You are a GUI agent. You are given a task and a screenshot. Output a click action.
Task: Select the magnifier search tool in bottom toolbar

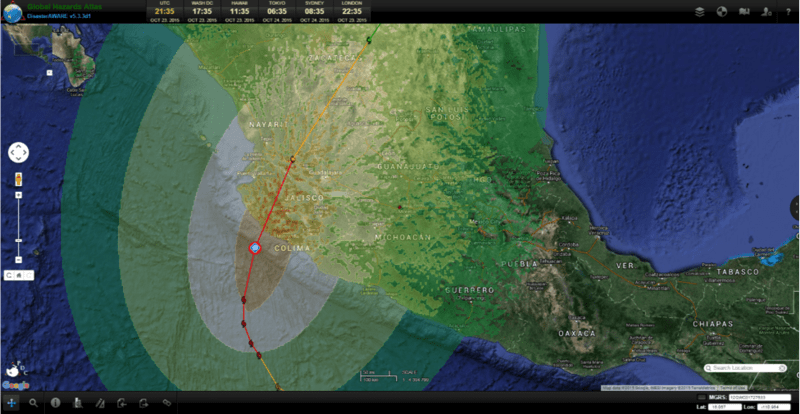click(x=34, y=403)
